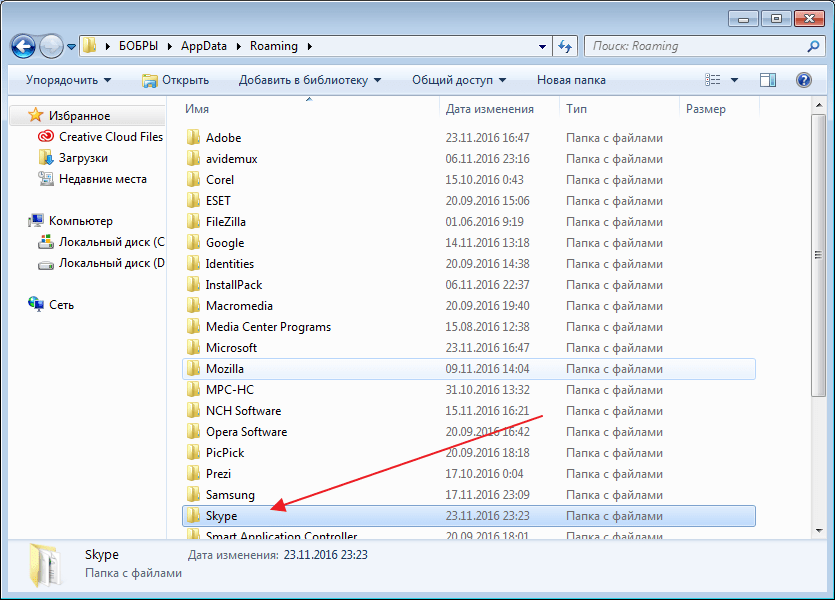The width and height of the screenshot is (835, 600).
Task: Open the recent pages dropdown arrow
Action: tap(71, 47)
